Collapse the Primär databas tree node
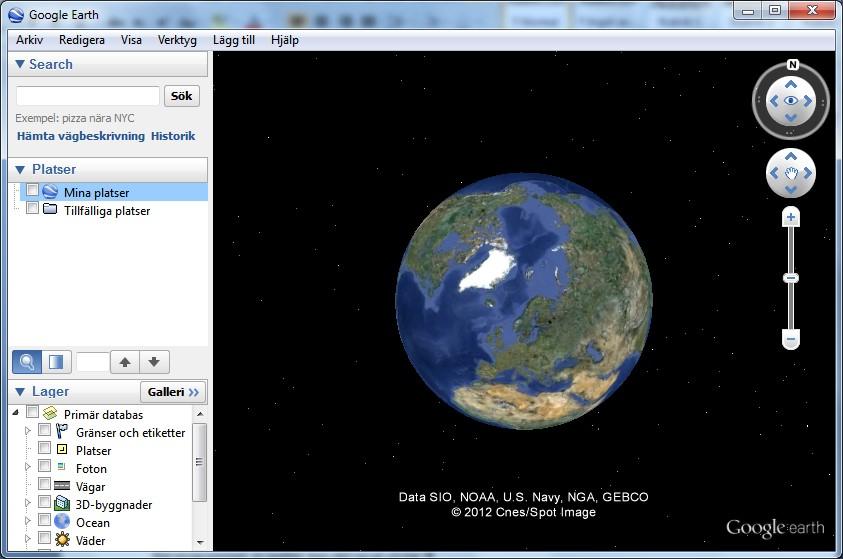Viewport: 843px width, 559px height. click(16, 413)
